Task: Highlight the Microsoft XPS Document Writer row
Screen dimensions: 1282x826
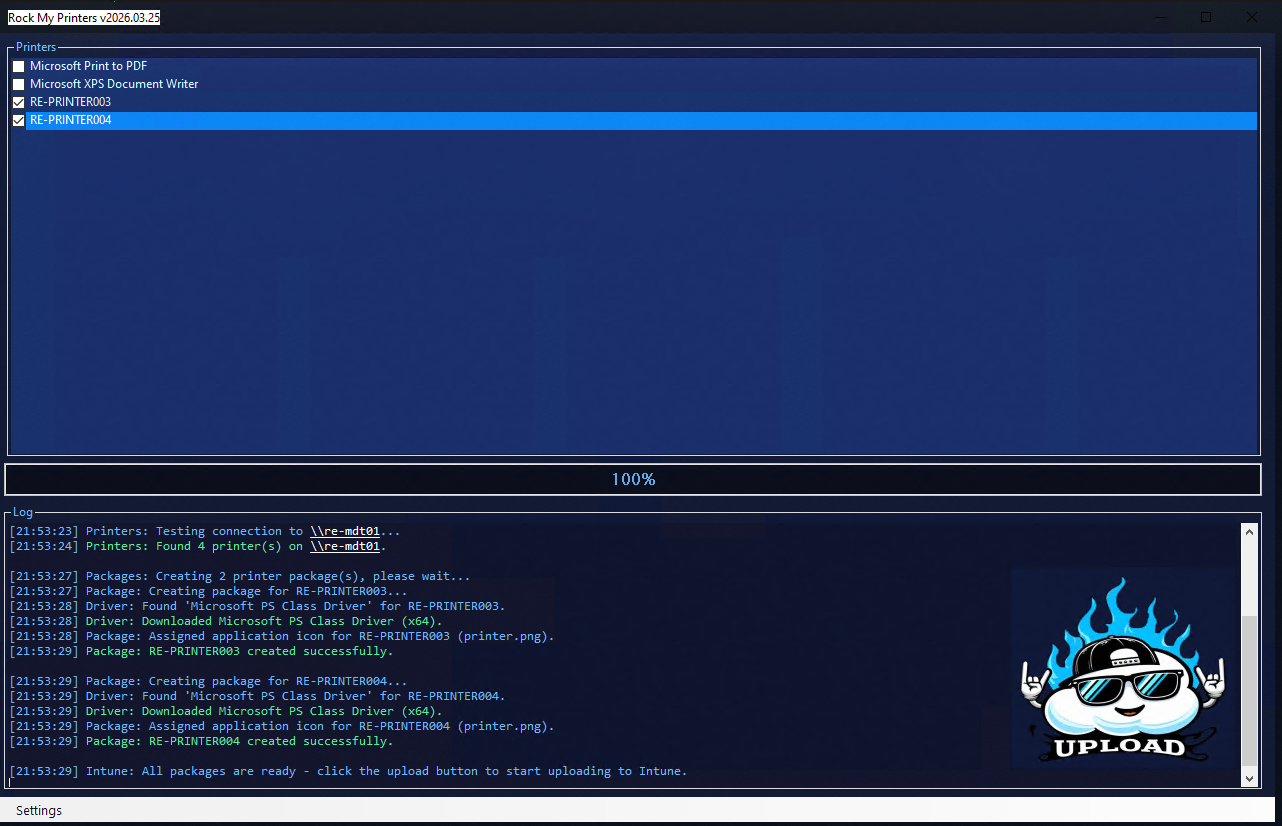Action: coord(114,84)
